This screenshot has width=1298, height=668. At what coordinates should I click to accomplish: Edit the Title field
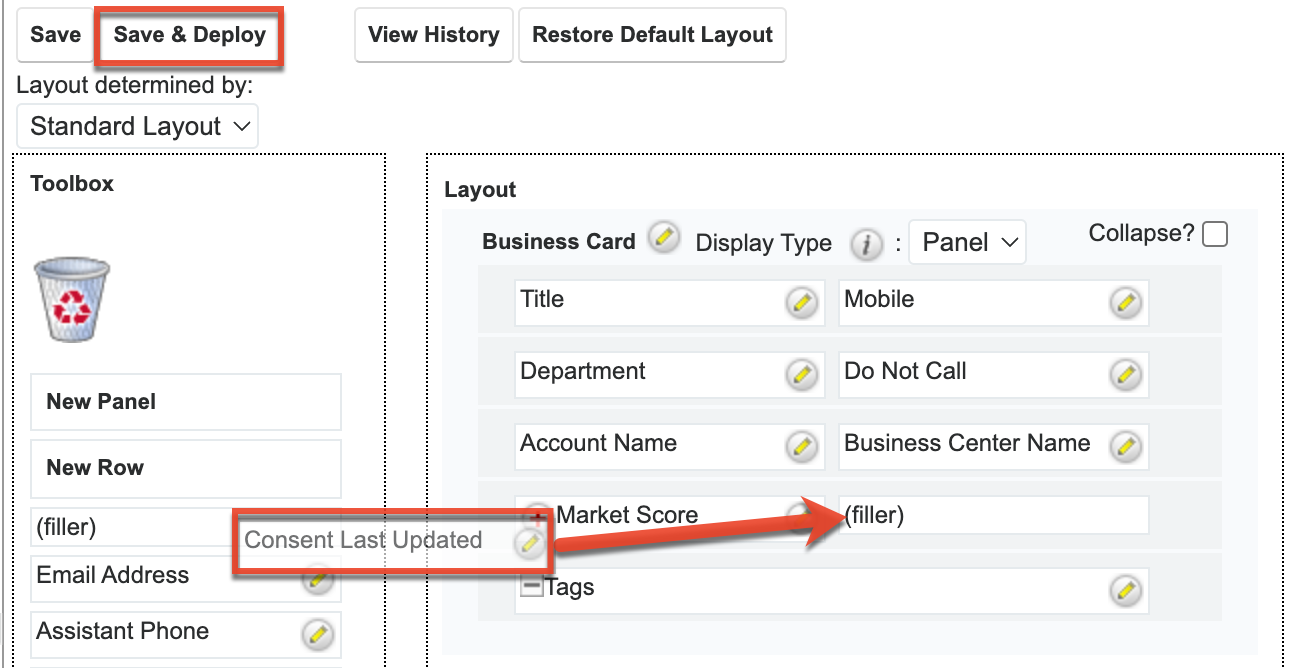point(802,303)
